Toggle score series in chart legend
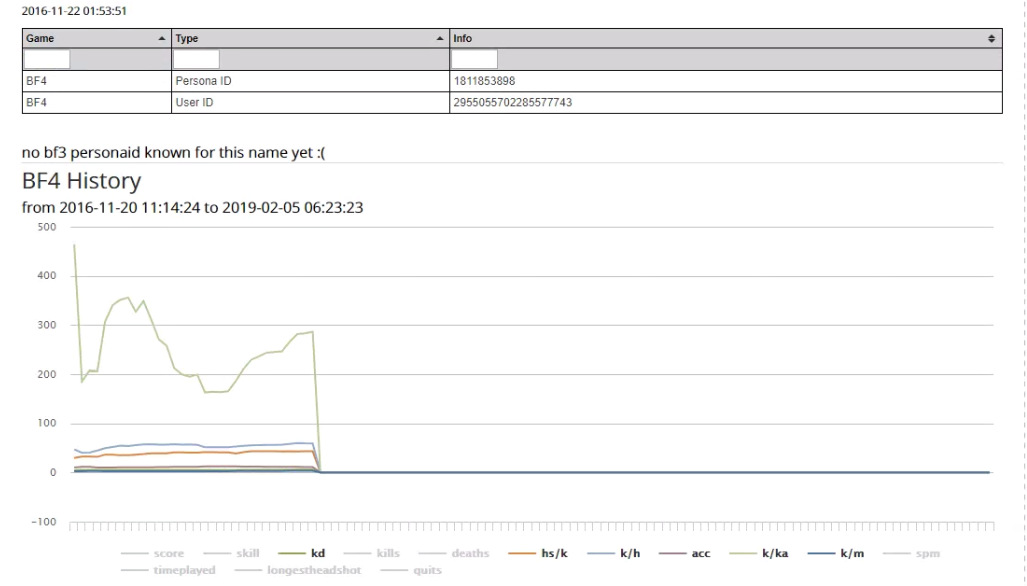 coord(153,554)
